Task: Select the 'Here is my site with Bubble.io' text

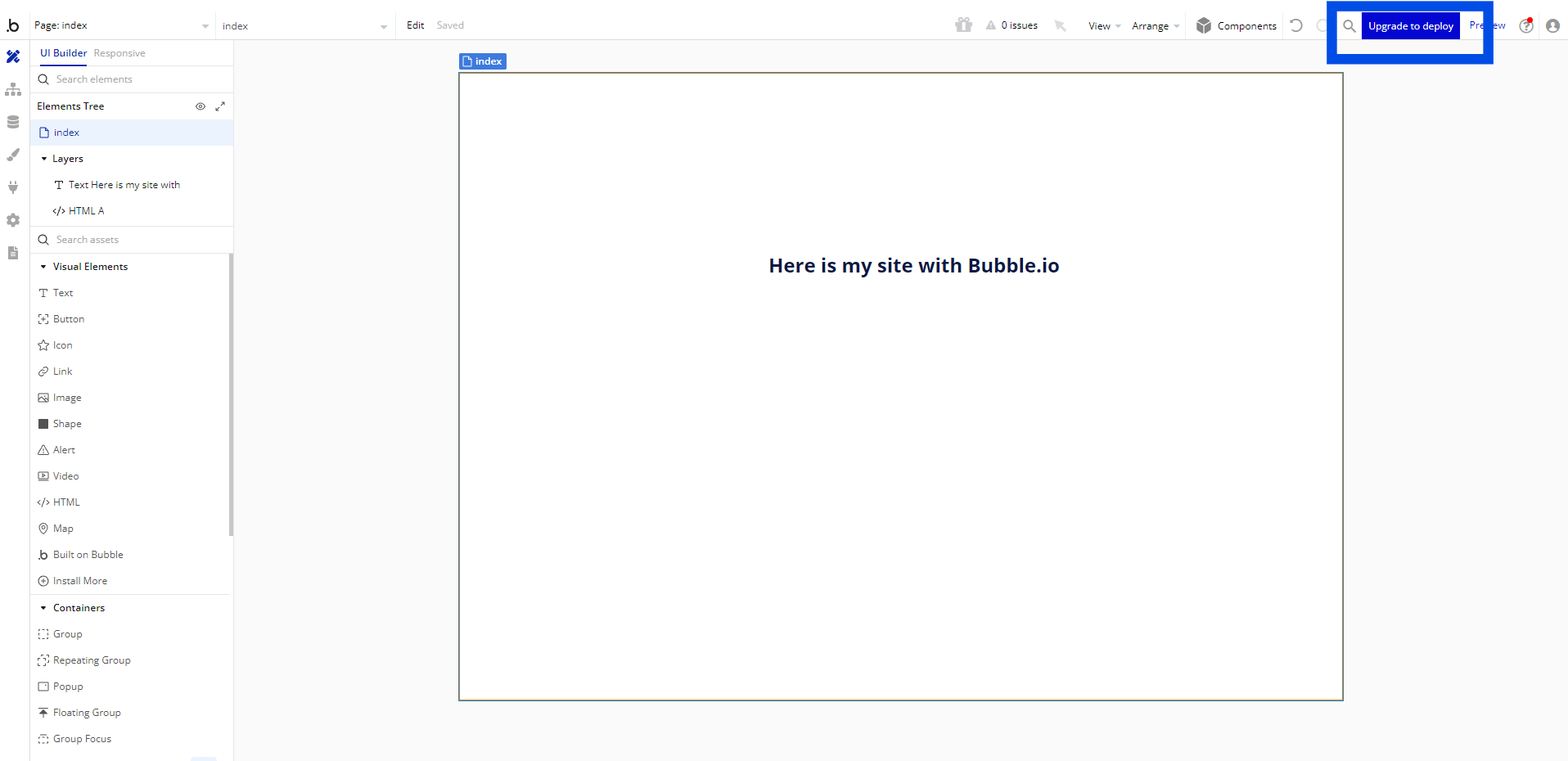Action: tap(914, 266)
